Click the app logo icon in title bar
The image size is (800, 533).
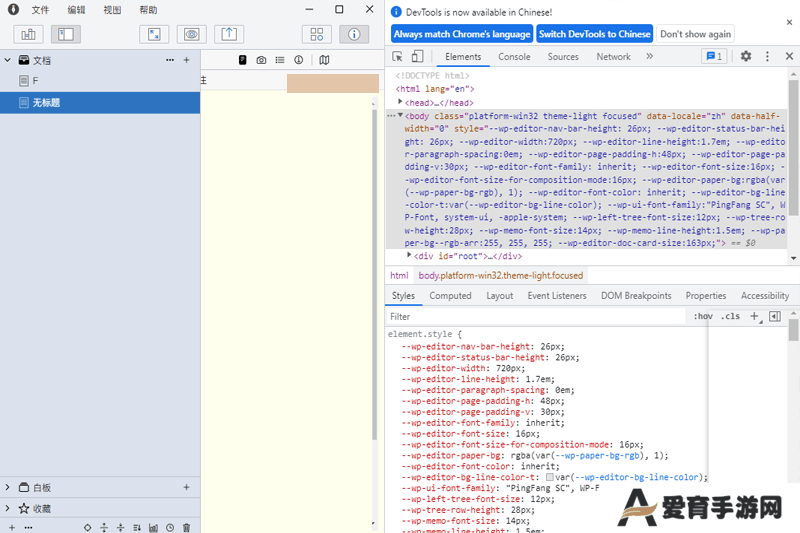[13, 9]
